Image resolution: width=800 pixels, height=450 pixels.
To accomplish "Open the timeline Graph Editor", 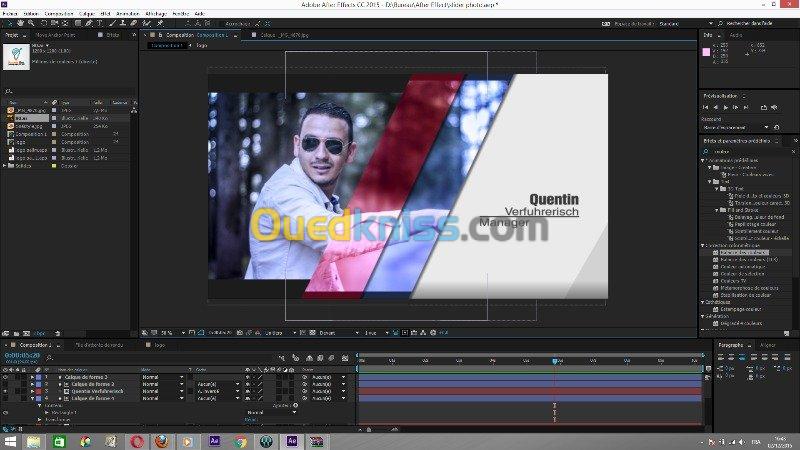I will pyautogui.click(x=345, y=358).
